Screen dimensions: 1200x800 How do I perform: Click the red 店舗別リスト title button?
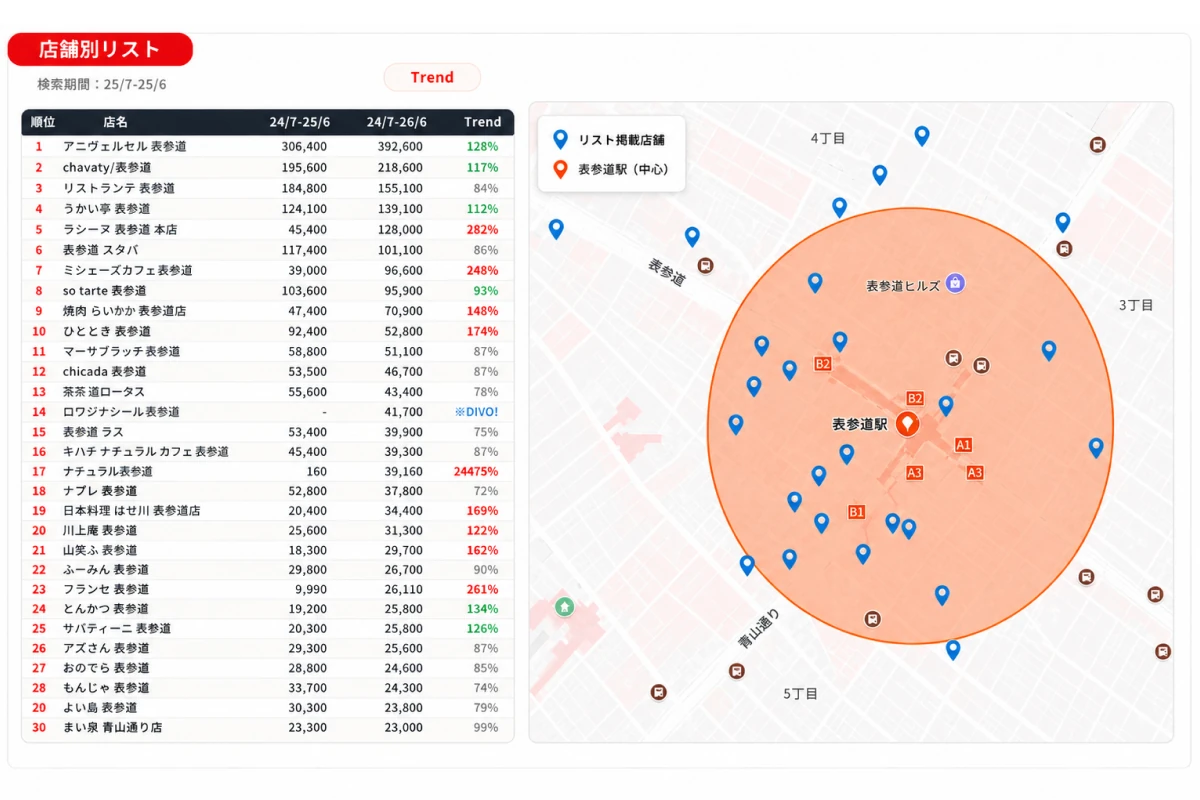click(x=99, y=49)
